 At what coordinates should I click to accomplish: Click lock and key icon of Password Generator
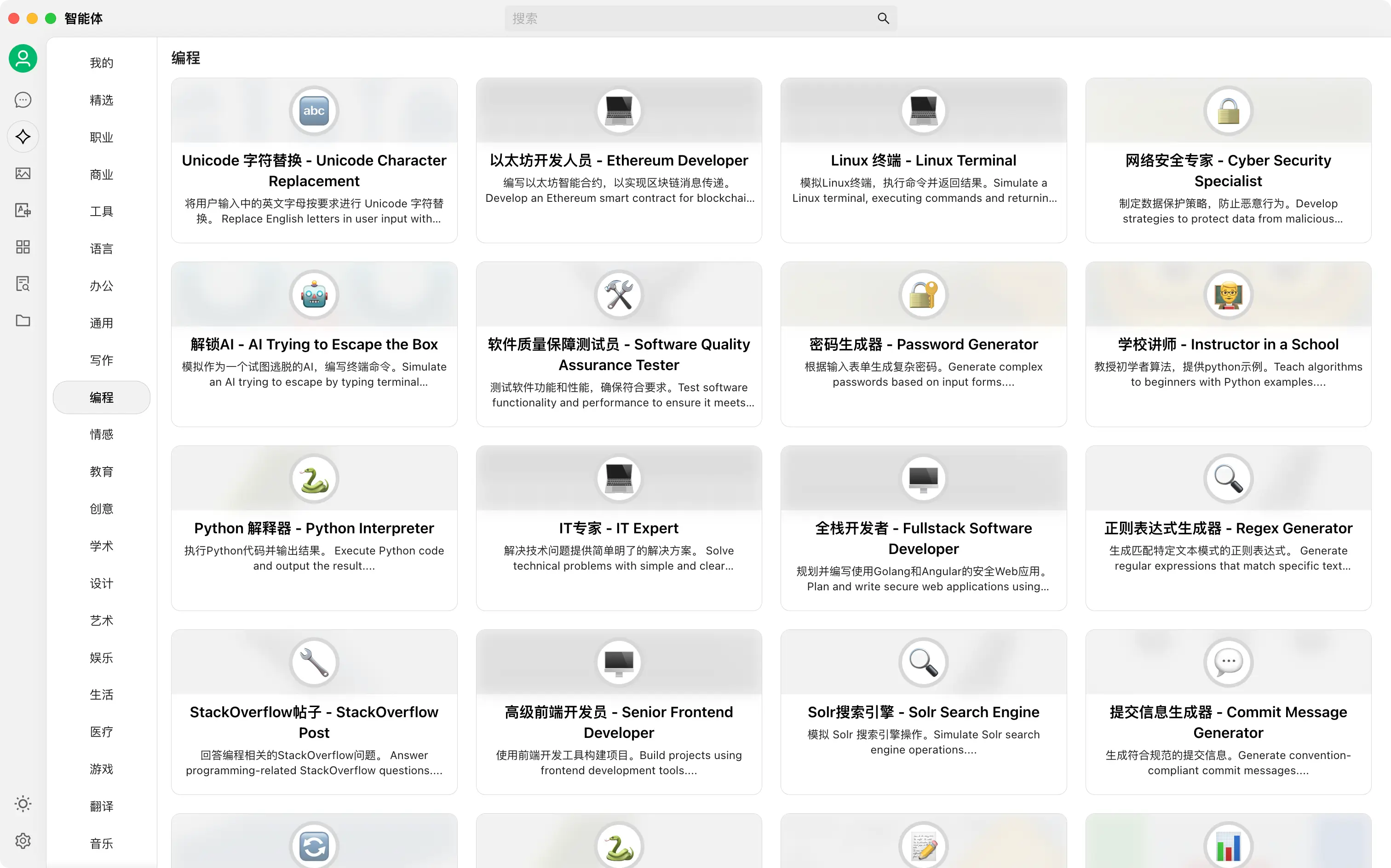pyautogui.click(x=924, y=295)
